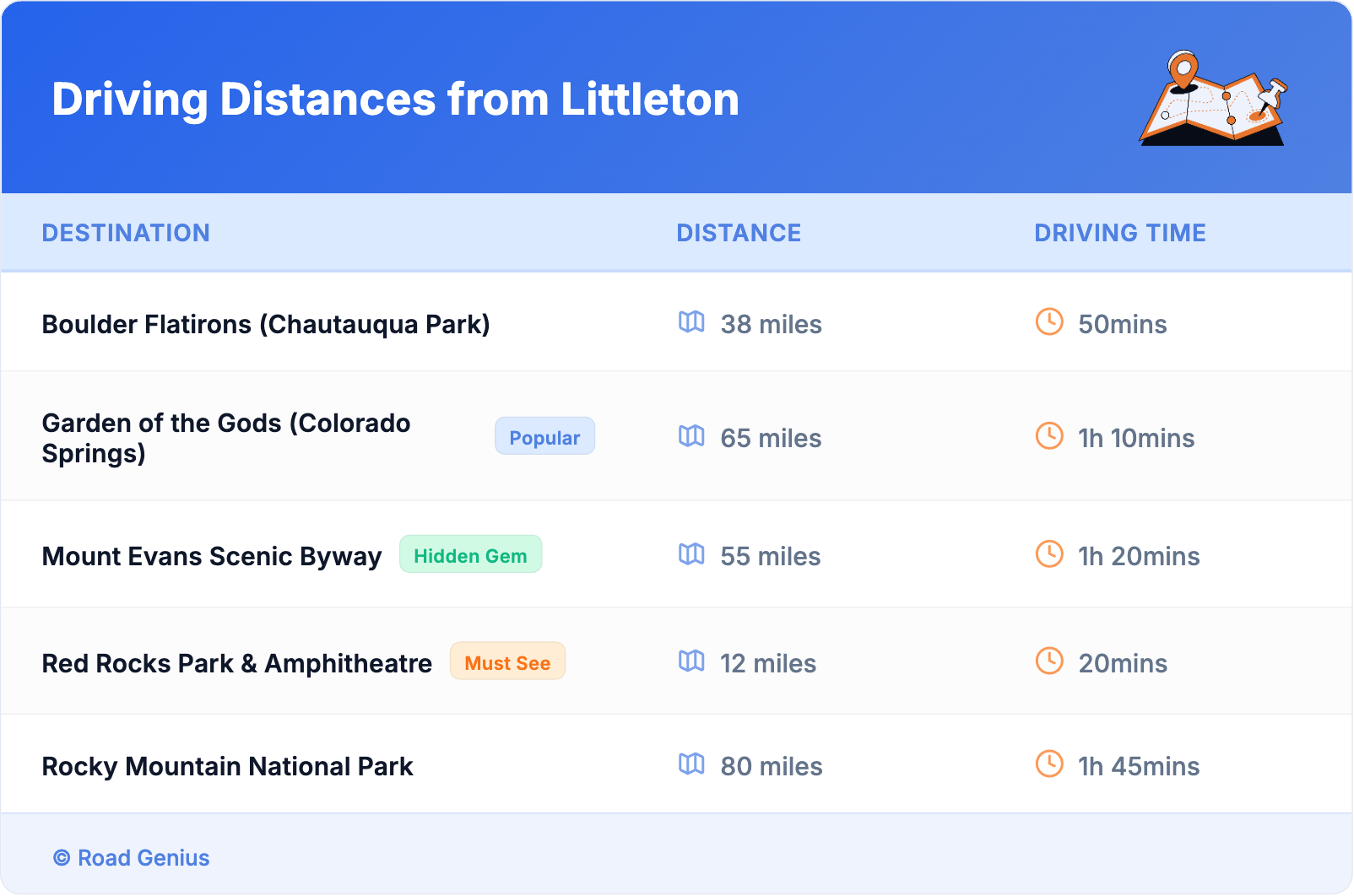Image resolution: width=1354 pixels, height=896 pixels.
Task: Click the clock icon beside 50mins
Action: (1049, 322)
